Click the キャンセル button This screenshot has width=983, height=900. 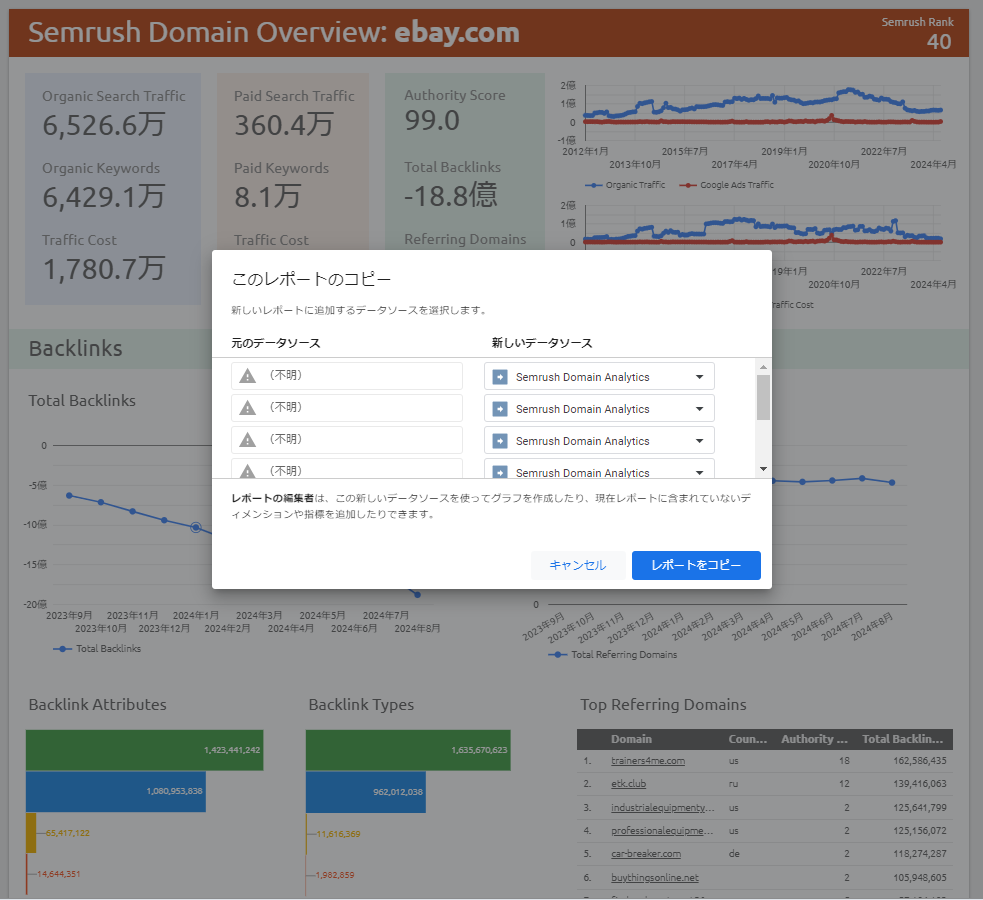click(577, 565)
